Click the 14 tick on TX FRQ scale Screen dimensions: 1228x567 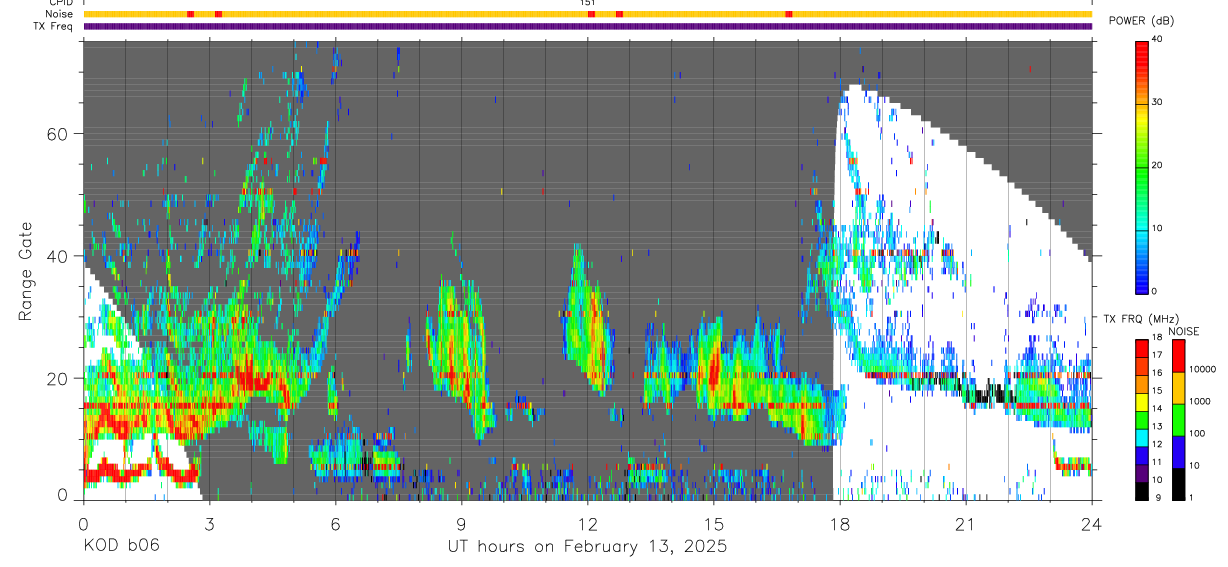coord(1157,409)
